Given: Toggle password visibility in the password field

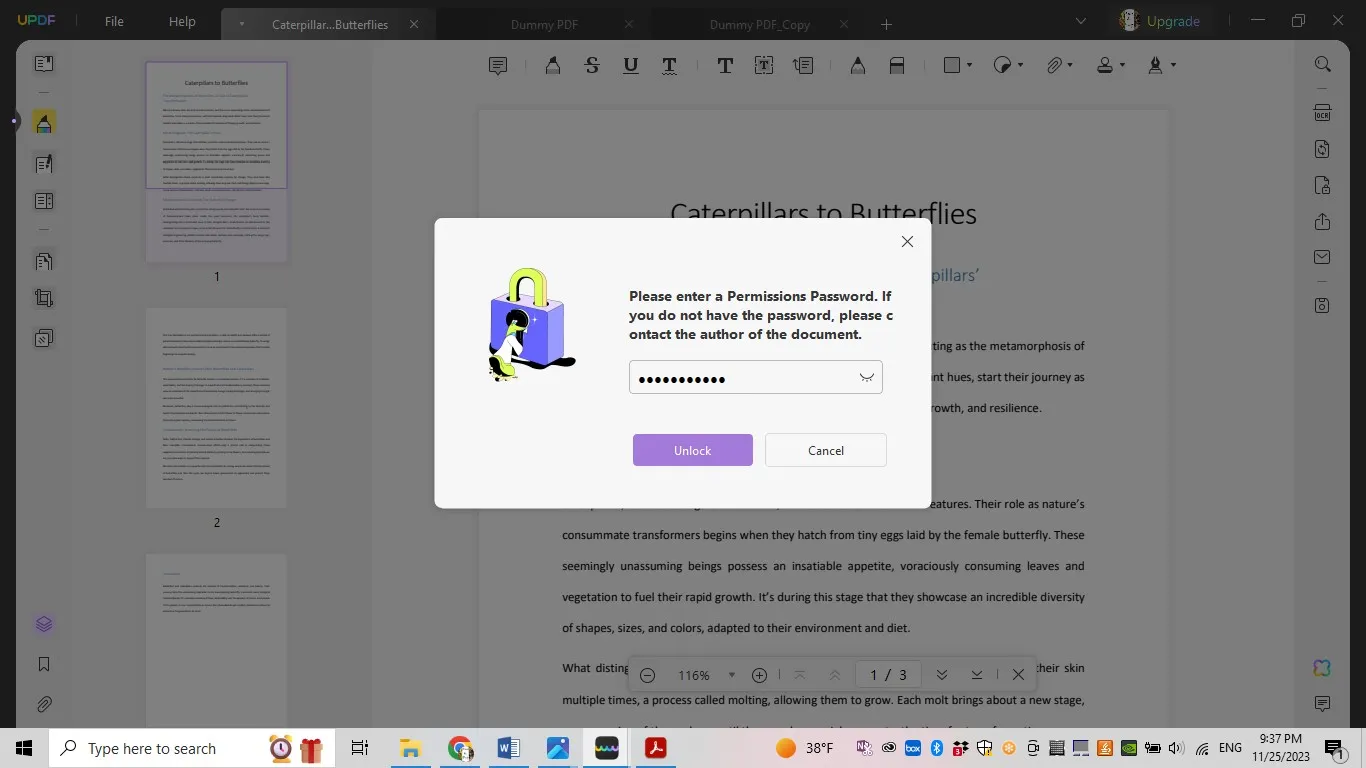Looking at the screenshot, I should coord(866,377).
